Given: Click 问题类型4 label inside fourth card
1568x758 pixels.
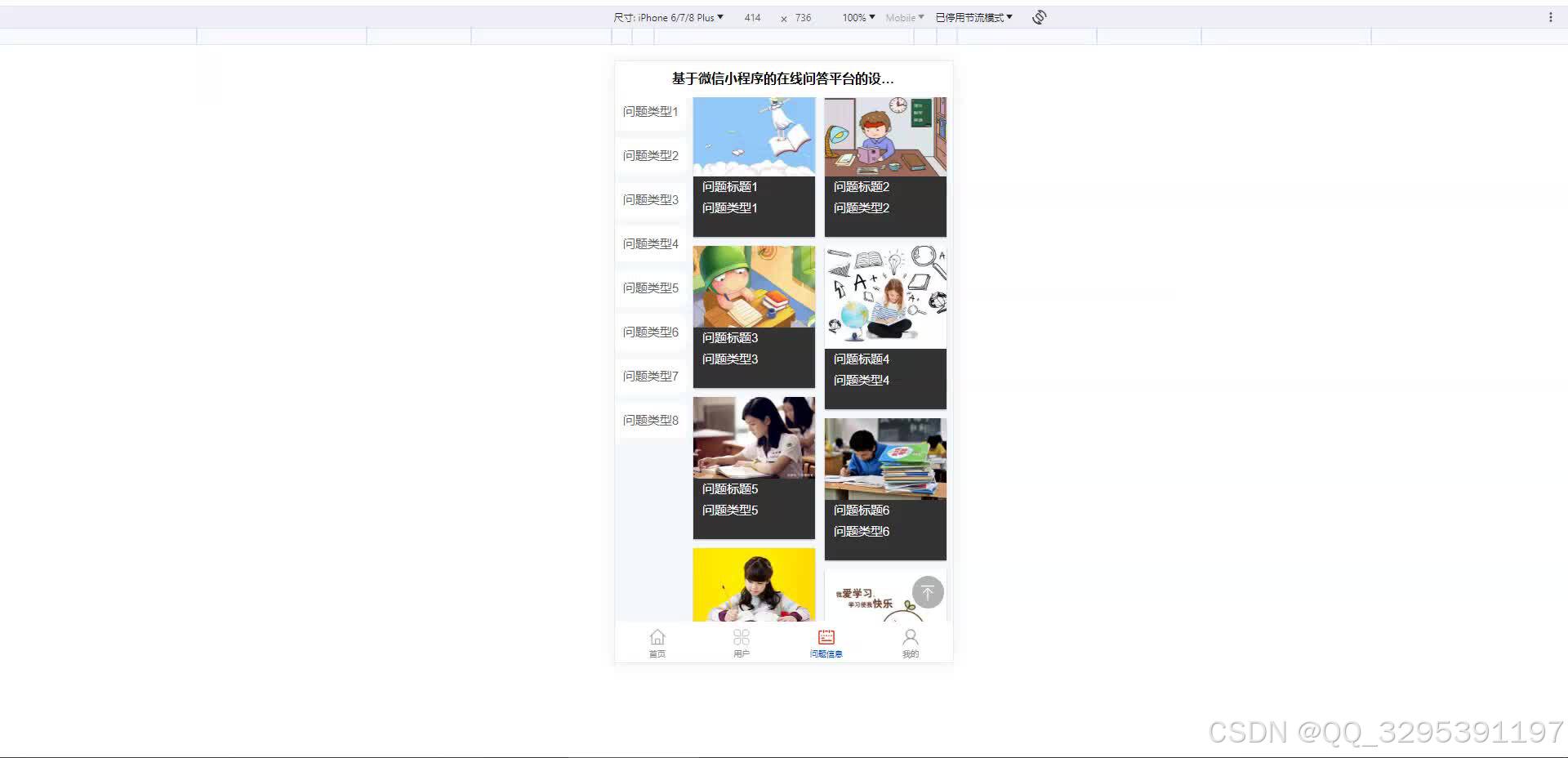Looking at the screenshot, I should pyautogui.click(x=862, y=381).
